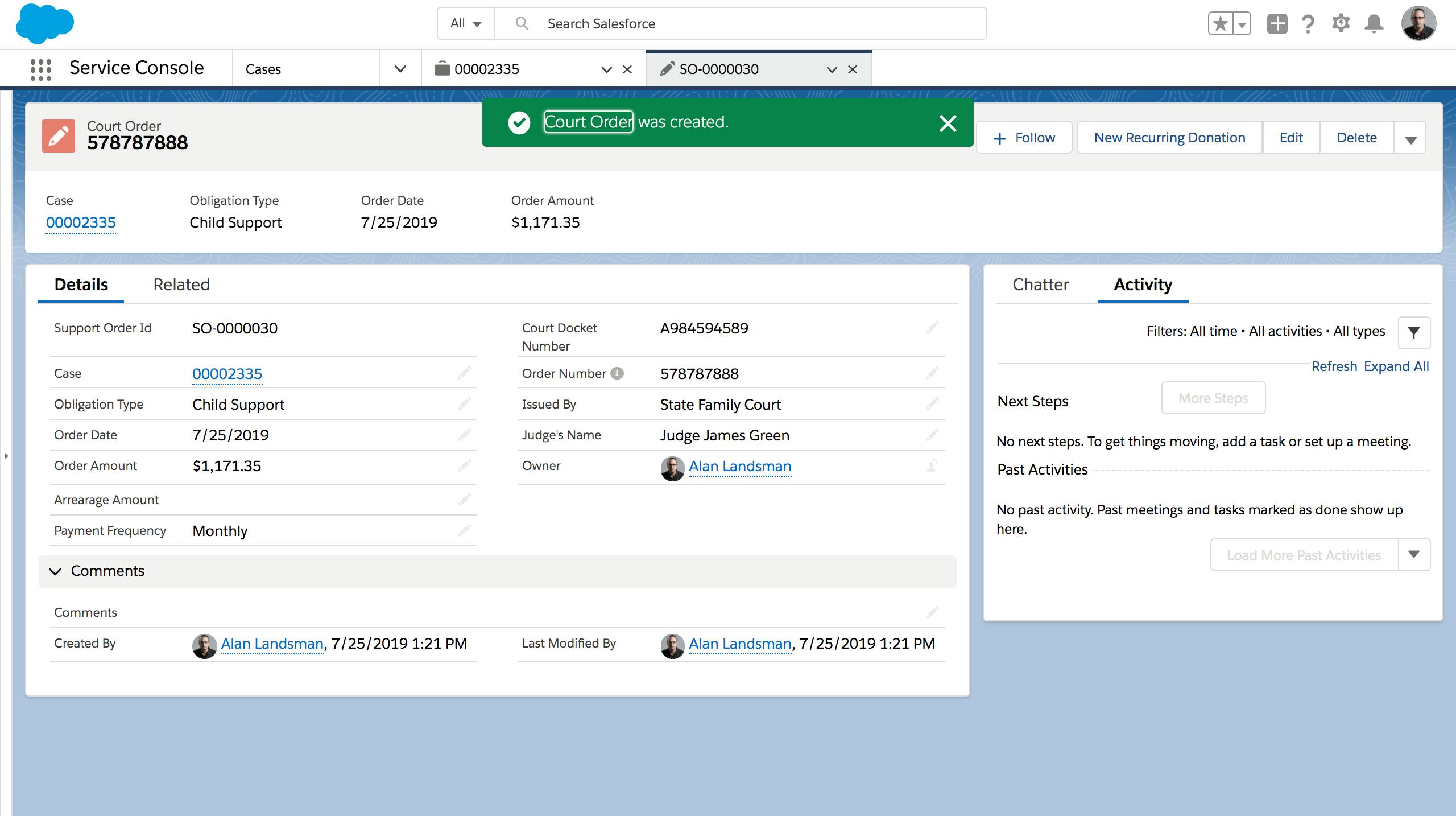Edit Order Date pencil icon
The width and height of the screenshot is (1456, 816).
pyautogui.click(x=465, y=434)
